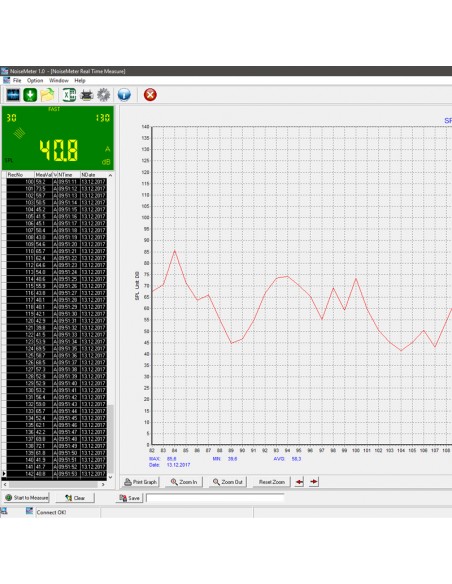Click the text field beside Save
Screen dimensions: 452x584
click(215, 498)
